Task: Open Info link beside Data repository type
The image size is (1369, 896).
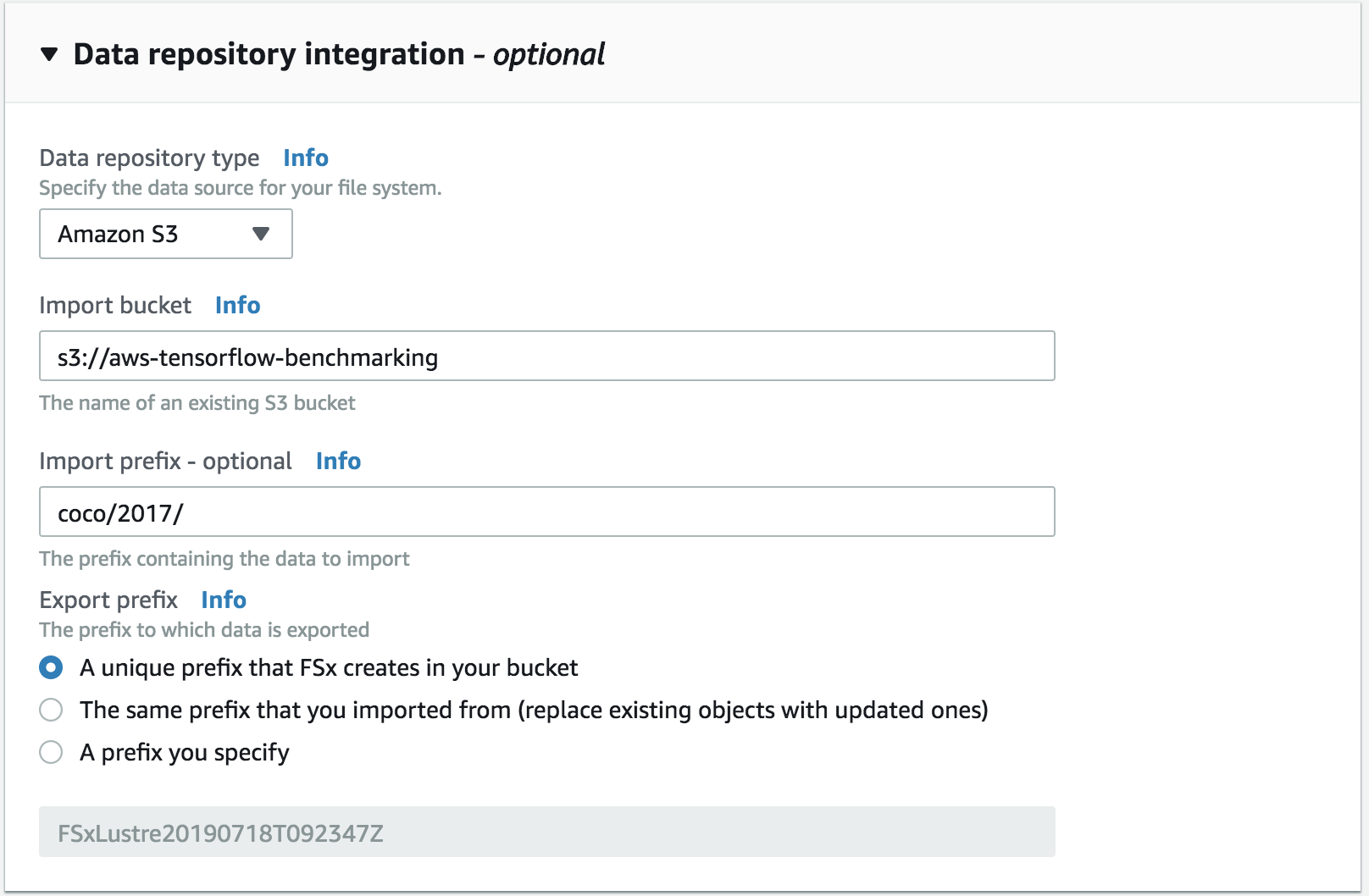Action: pyautogui.click(x=306, y=158)
